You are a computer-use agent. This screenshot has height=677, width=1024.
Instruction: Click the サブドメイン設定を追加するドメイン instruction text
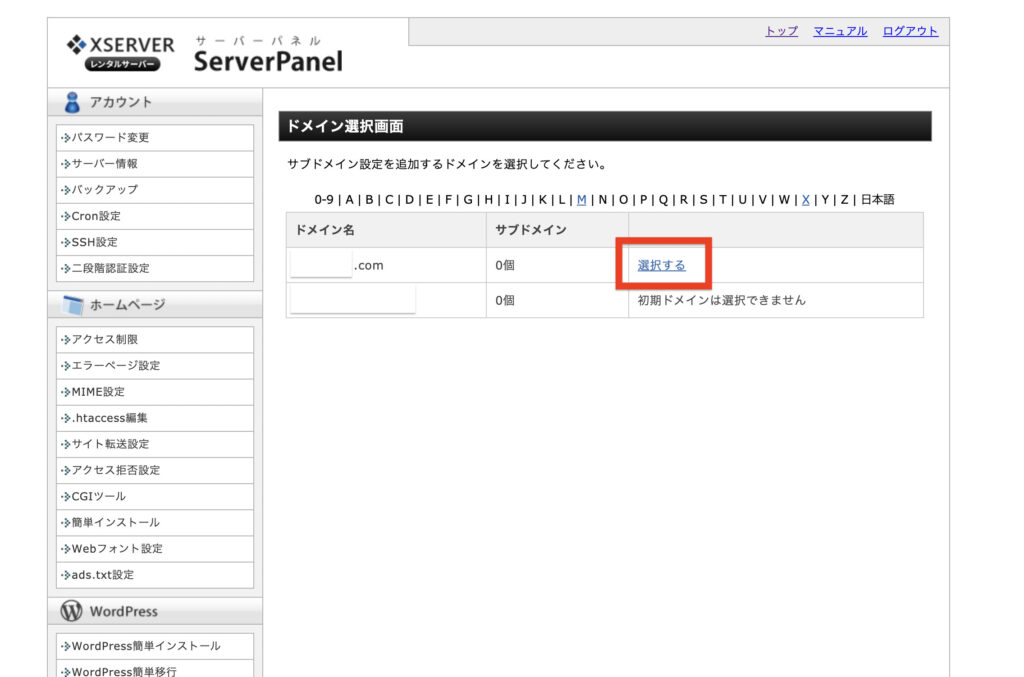click(x=446, y=164)
